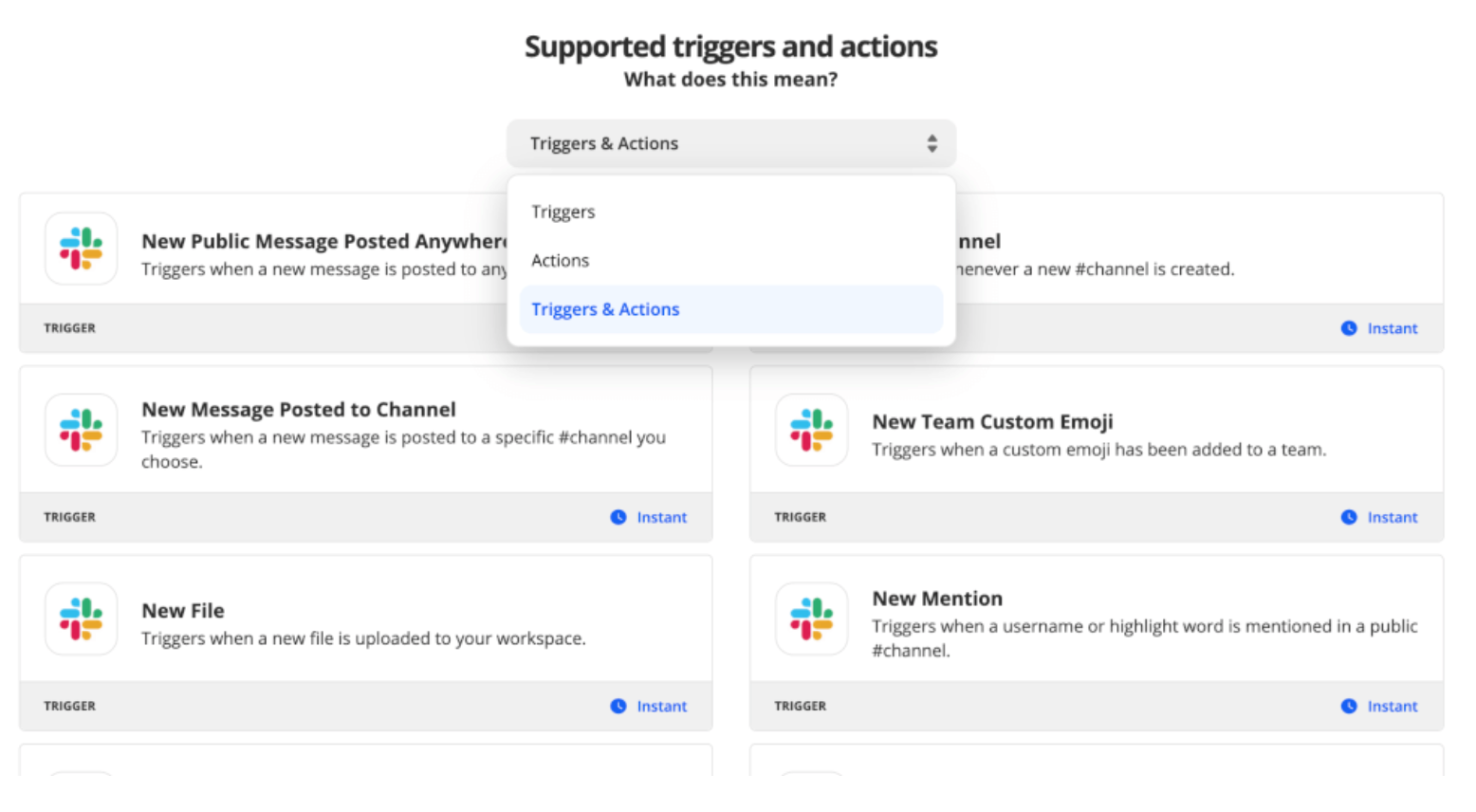Click Slack icon beside New Team Custom Emoji
This screenshot has height=812, width=1476.
812,430
